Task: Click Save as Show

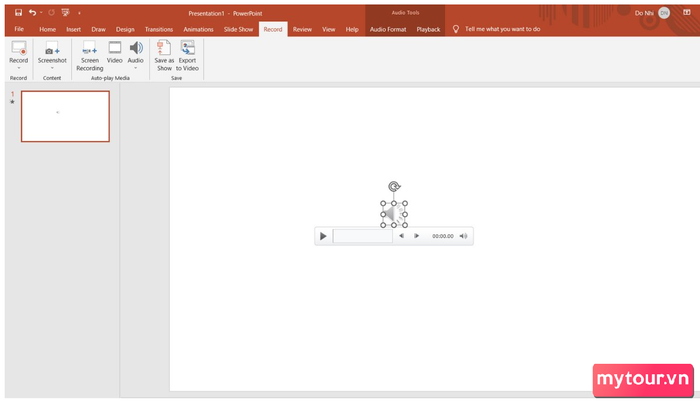Action: point(164,55)
